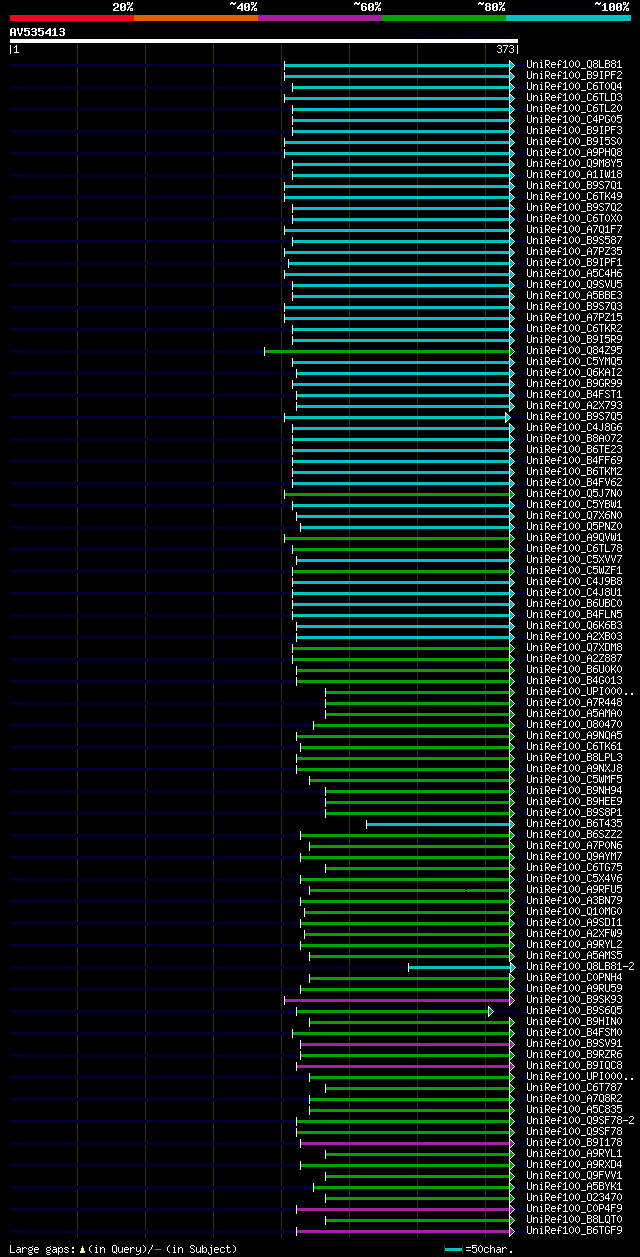Screen dimensions: 640x1257
Task: Select the UniRef100_A2X793 entry
Action: point(574,406)
